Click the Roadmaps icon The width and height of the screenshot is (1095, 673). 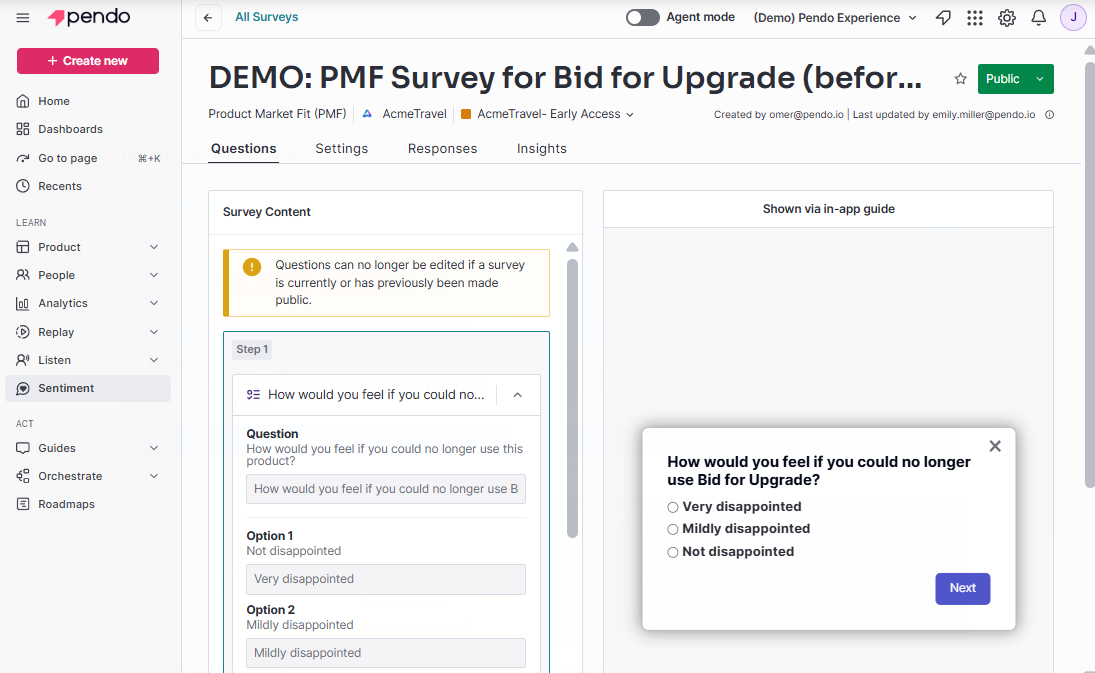click(23, 504)
